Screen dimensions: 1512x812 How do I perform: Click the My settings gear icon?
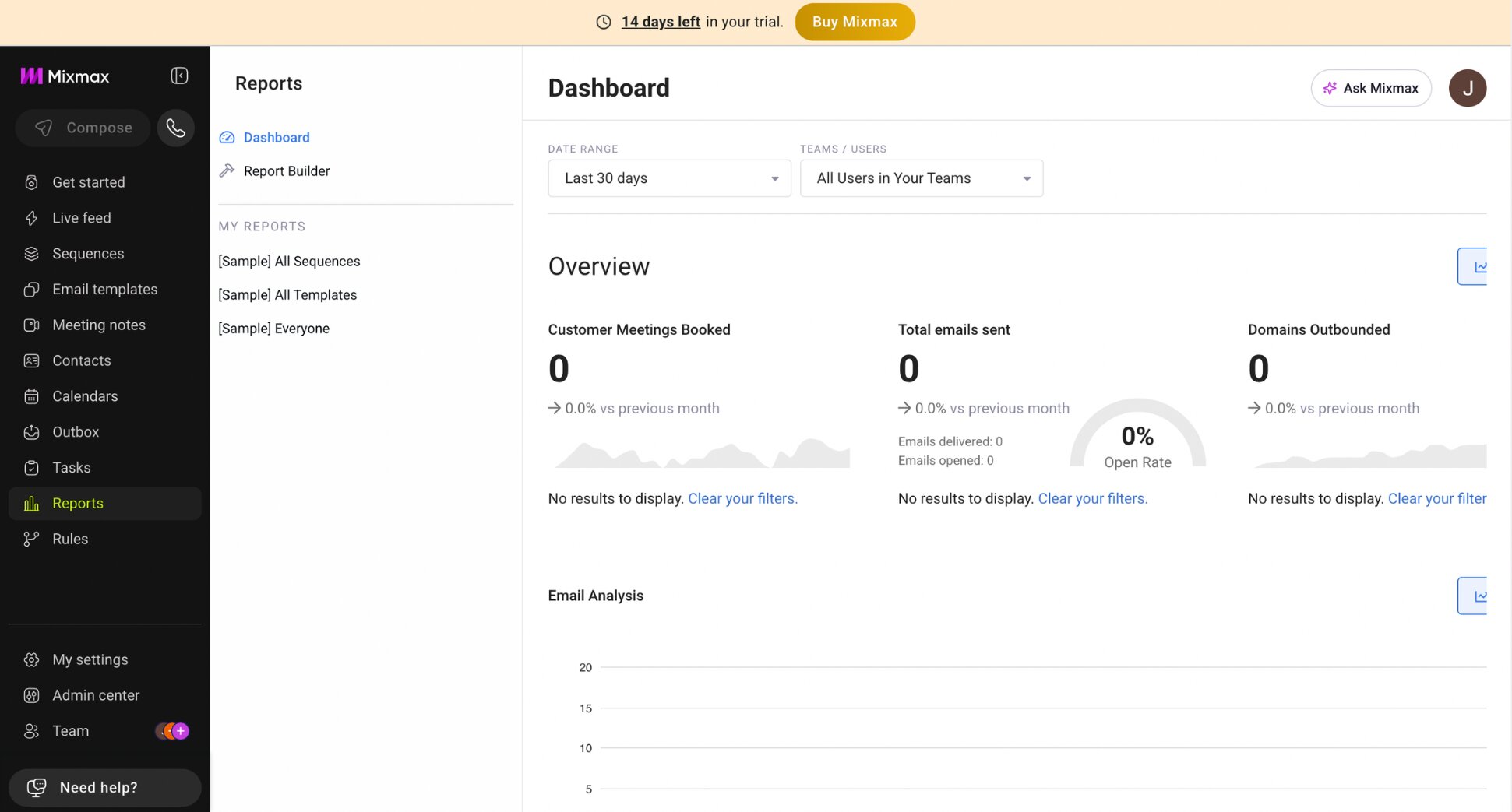click(x=31, y=659)
